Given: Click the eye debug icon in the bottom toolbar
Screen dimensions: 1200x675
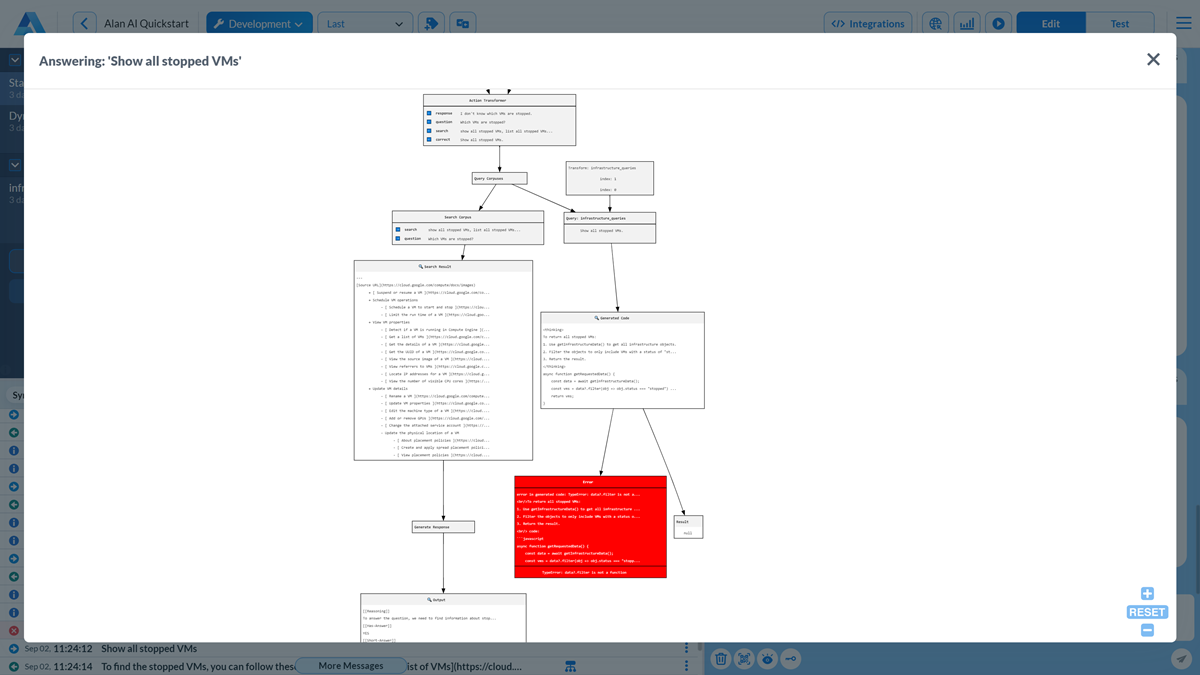Looking at the screenshot, I should pos(767,658).
